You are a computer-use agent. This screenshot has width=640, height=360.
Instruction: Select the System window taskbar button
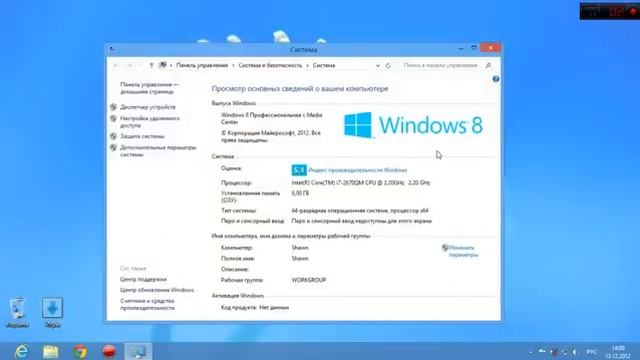point(138,351)
